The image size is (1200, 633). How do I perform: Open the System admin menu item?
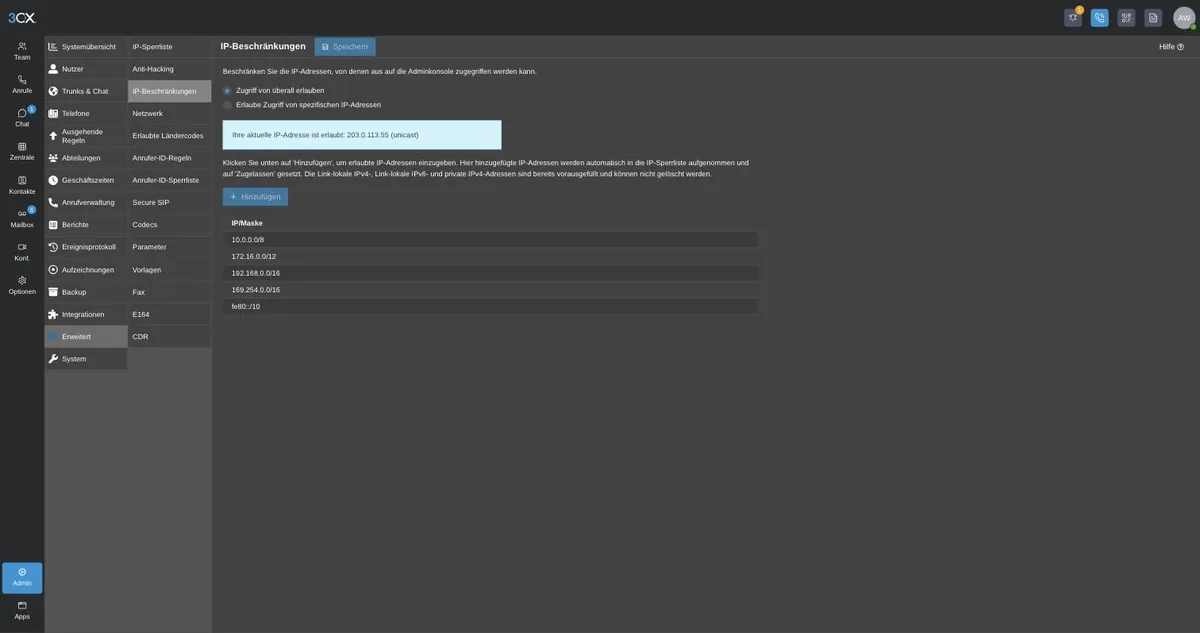click(86, 359)
